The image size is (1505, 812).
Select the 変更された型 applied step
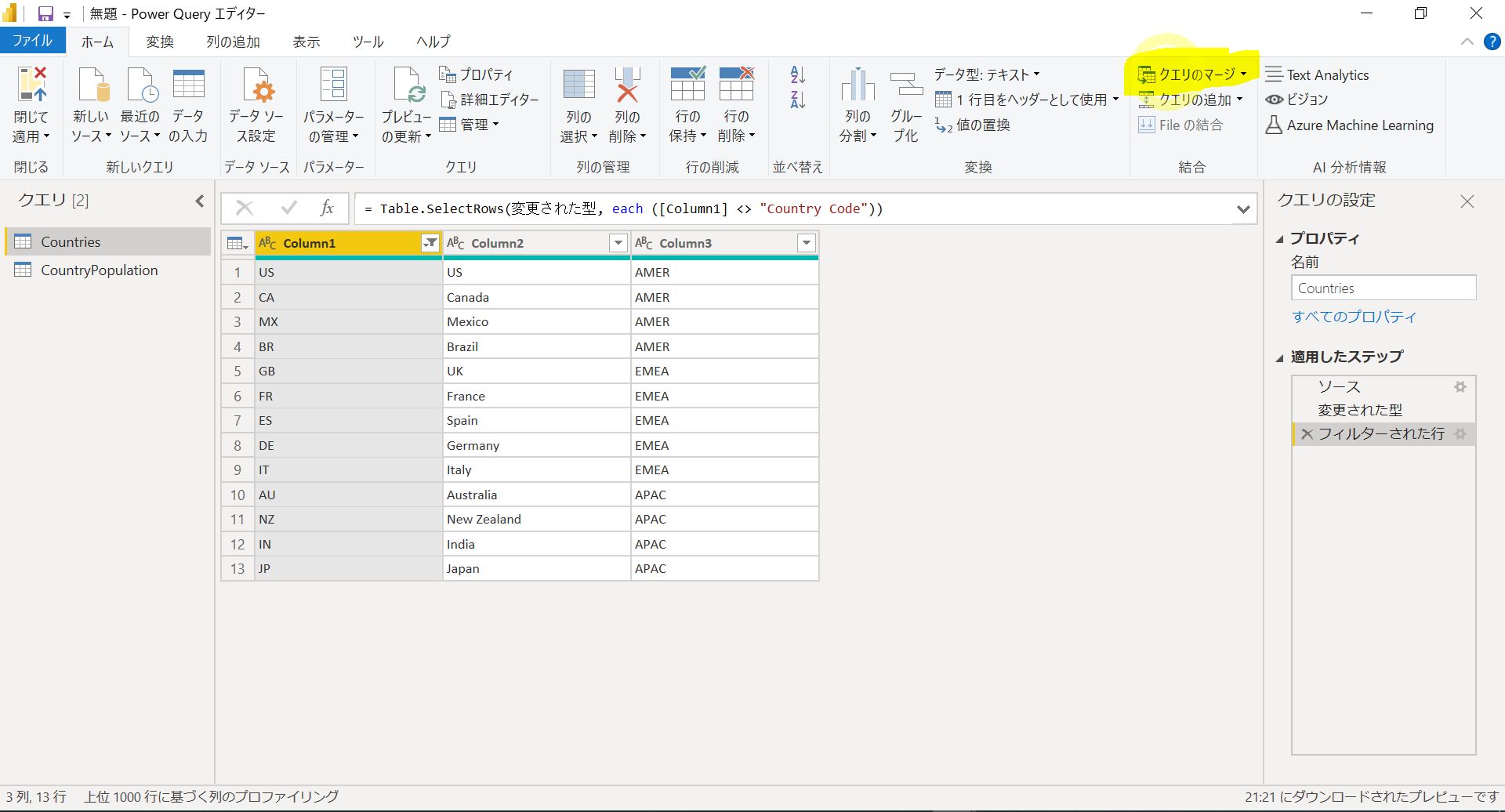pyautogui.click(x=1384, y=410)
